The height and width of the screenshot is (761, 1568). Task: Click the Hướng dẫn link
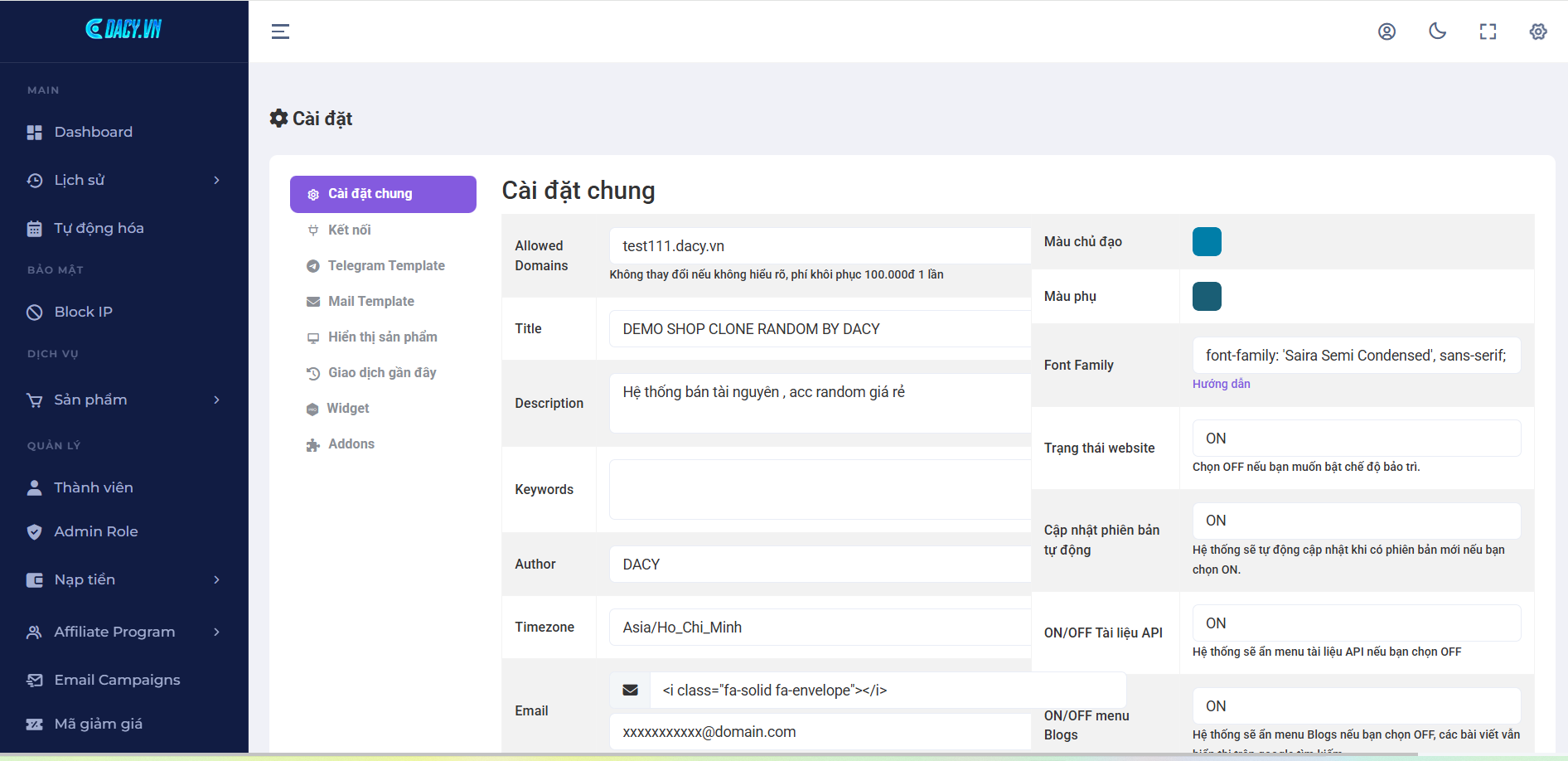[x=1221, y=384]
